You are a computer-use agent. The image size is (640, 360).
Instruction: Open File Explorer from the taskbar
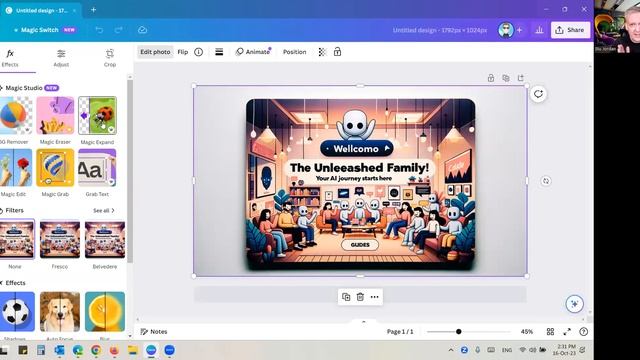(133, 350)
